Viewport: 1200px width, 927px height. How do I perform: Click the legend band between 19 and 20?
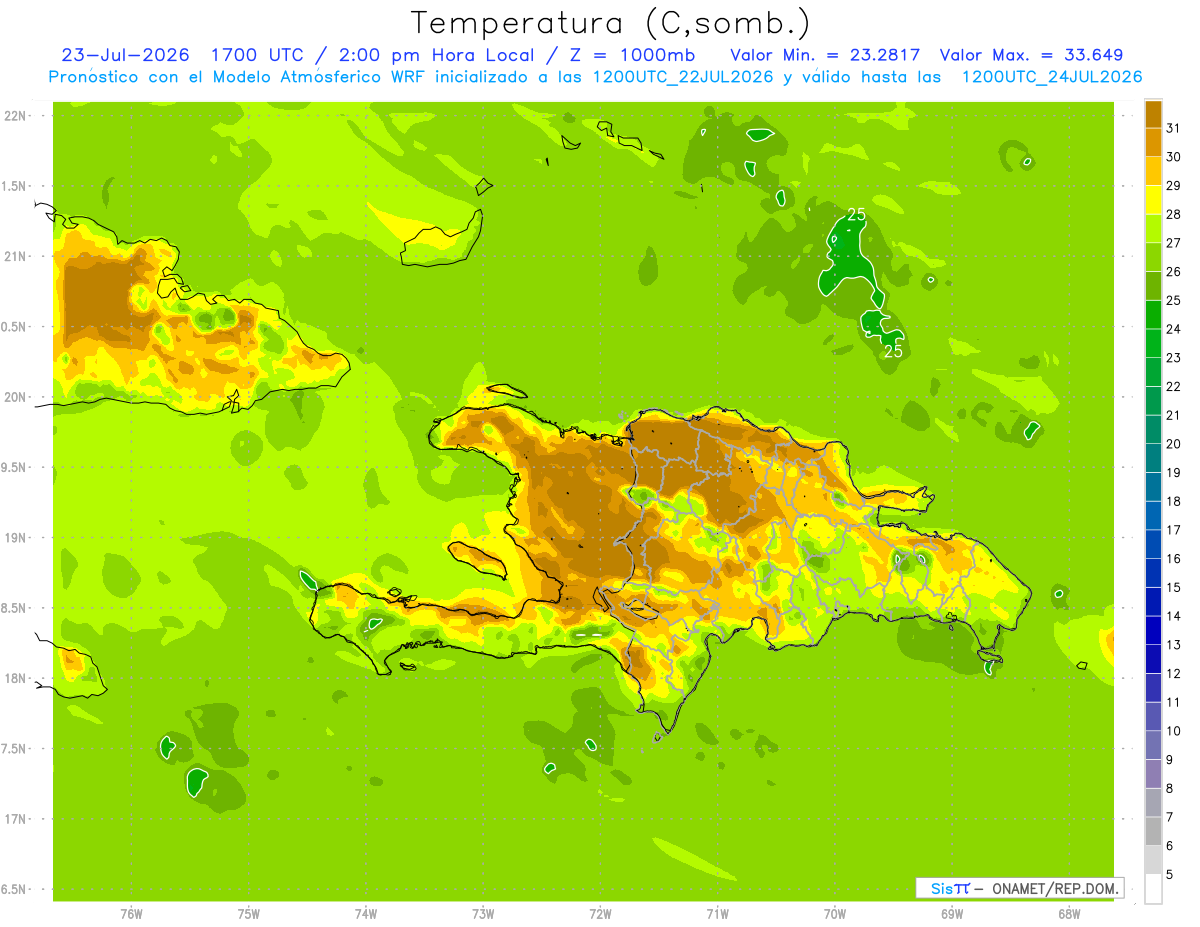pos(1153,458)
